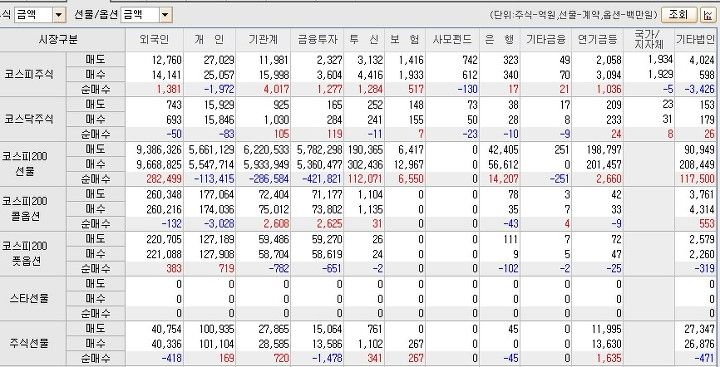720x367 pixels.
Task: Click the 사모펀드 column header
Action: tap(452, 40)
